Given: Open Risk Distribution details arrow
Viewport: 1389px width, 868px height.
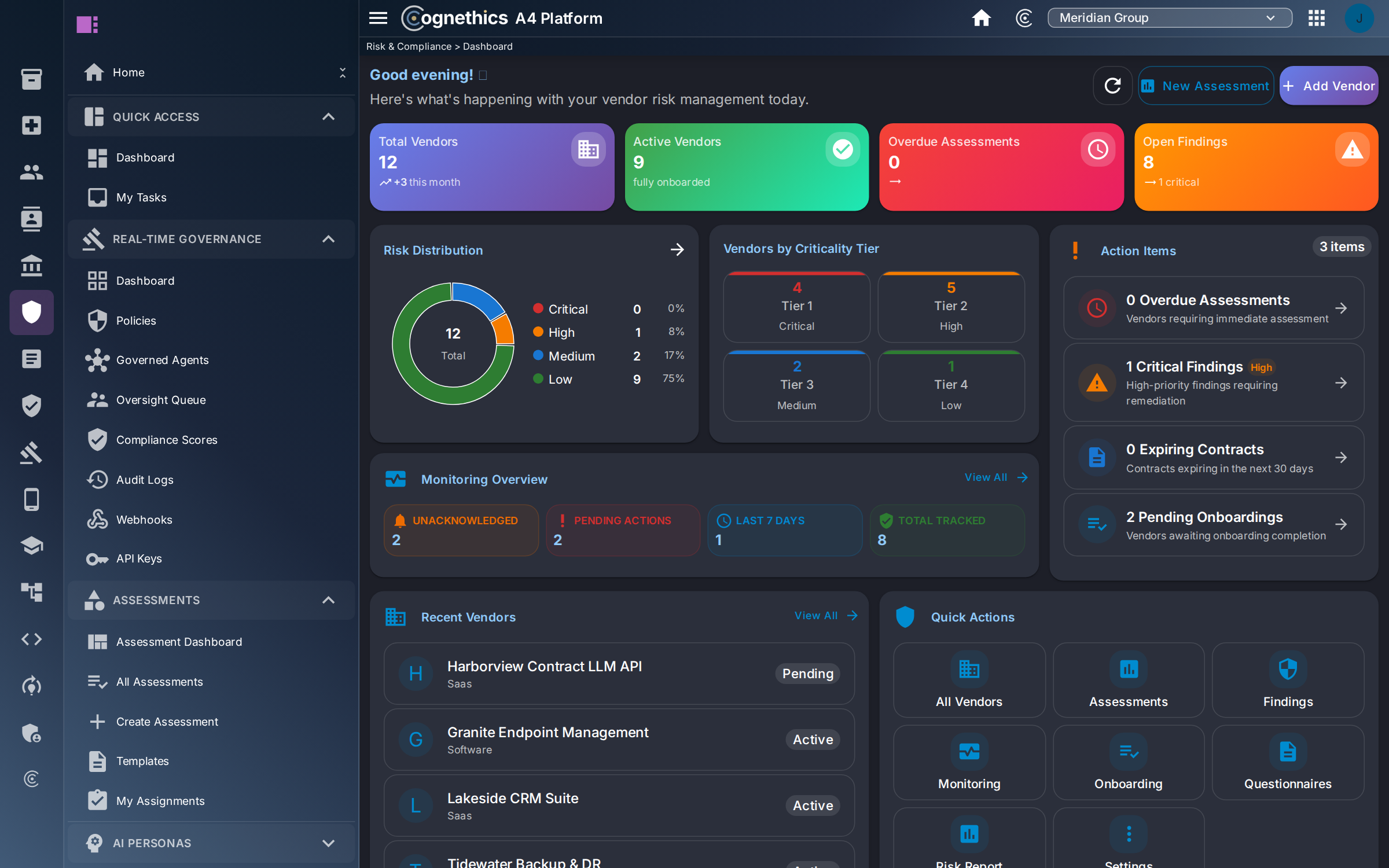Looking at the screenshot, I should tap(677, 249).
